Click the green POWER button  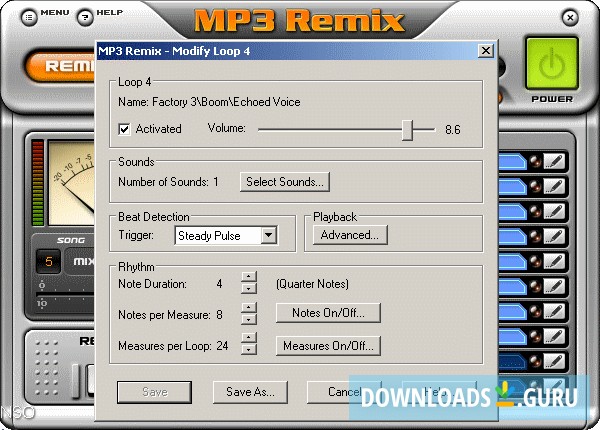pos(551,64)
